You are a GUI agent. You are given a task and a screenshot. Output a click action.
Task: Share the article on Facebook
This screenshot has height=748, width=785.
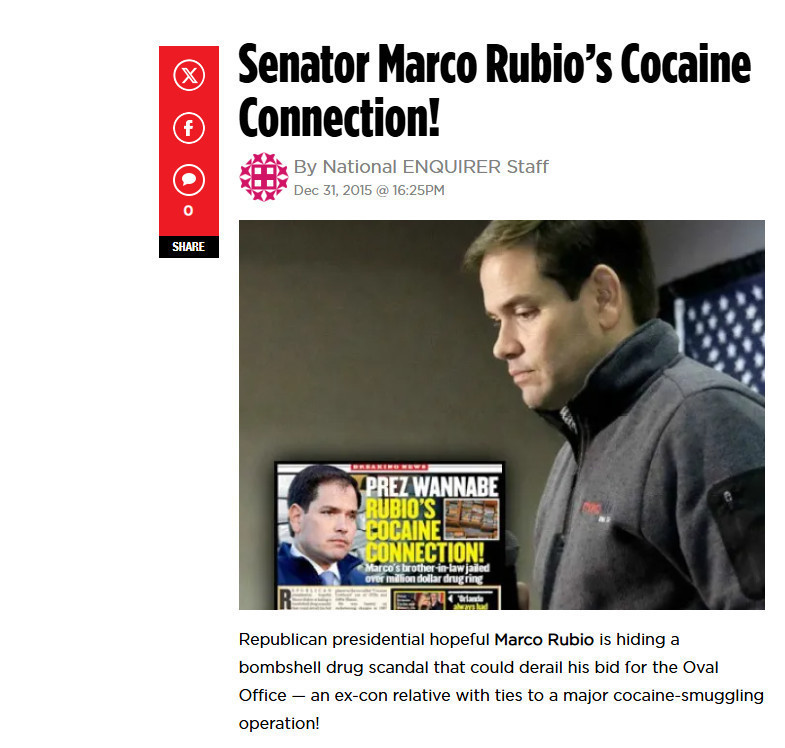(189, 128)
